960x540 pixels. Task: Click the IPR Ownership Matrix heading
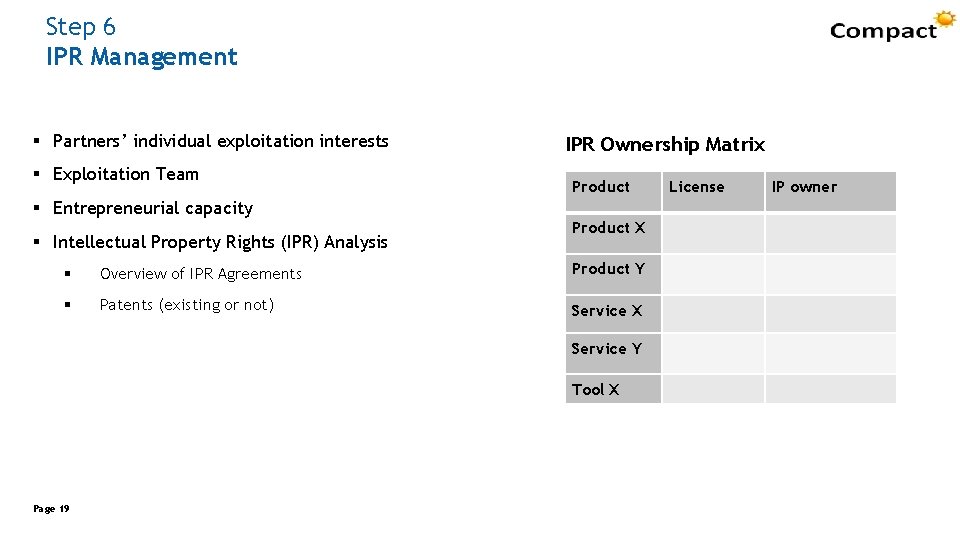pos(665,145)
